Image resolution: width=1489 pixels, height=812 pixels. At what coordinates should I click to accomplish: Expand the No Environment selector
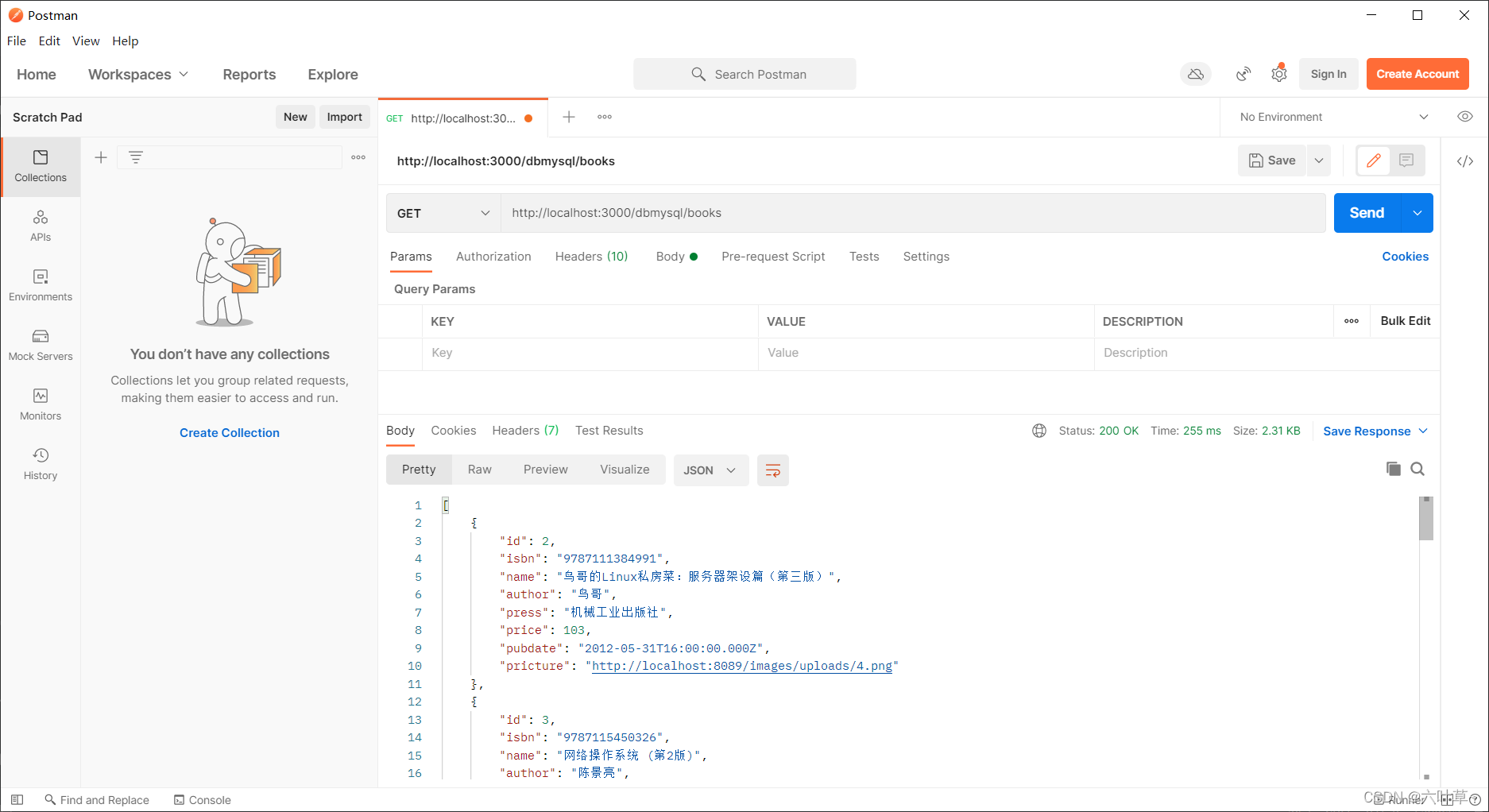[x=1333, y=117]
